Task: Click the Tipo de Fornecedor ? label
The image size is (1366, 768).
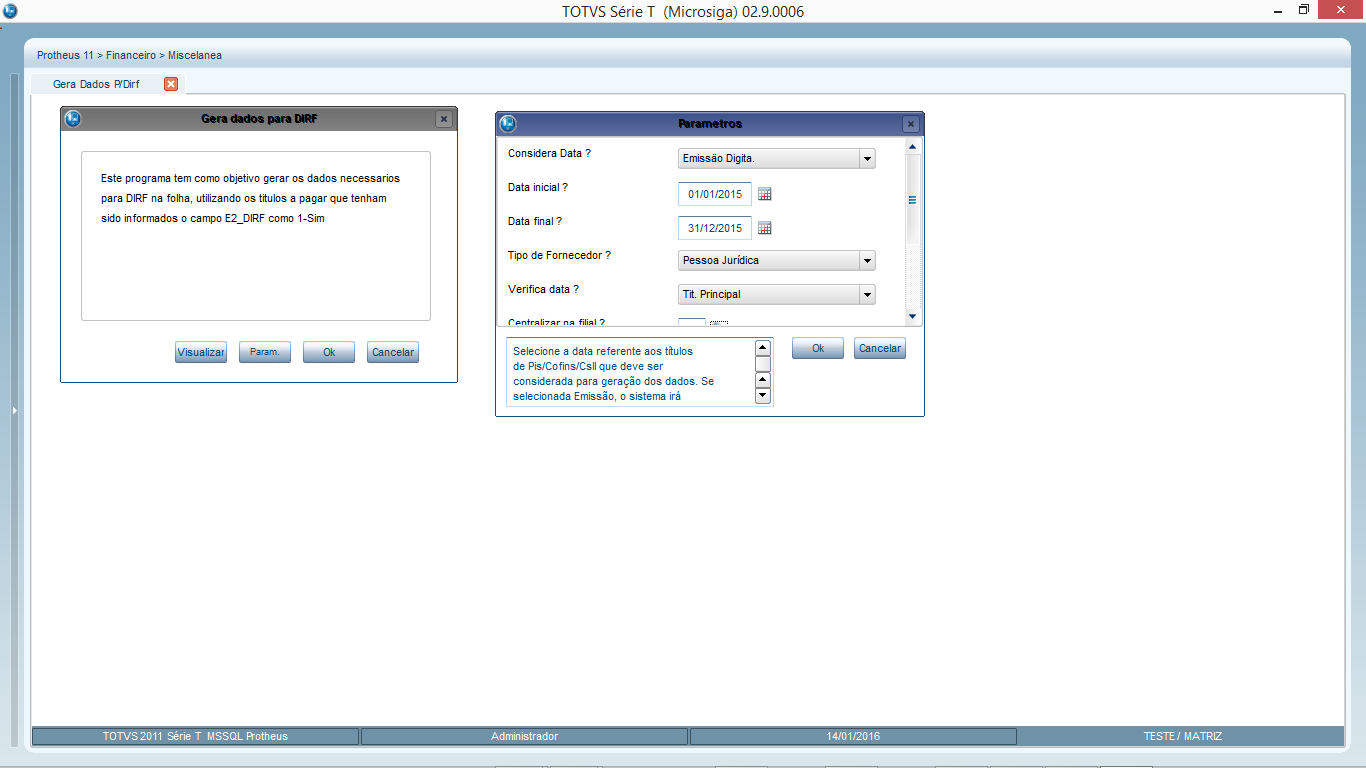Action: [559, 255]
